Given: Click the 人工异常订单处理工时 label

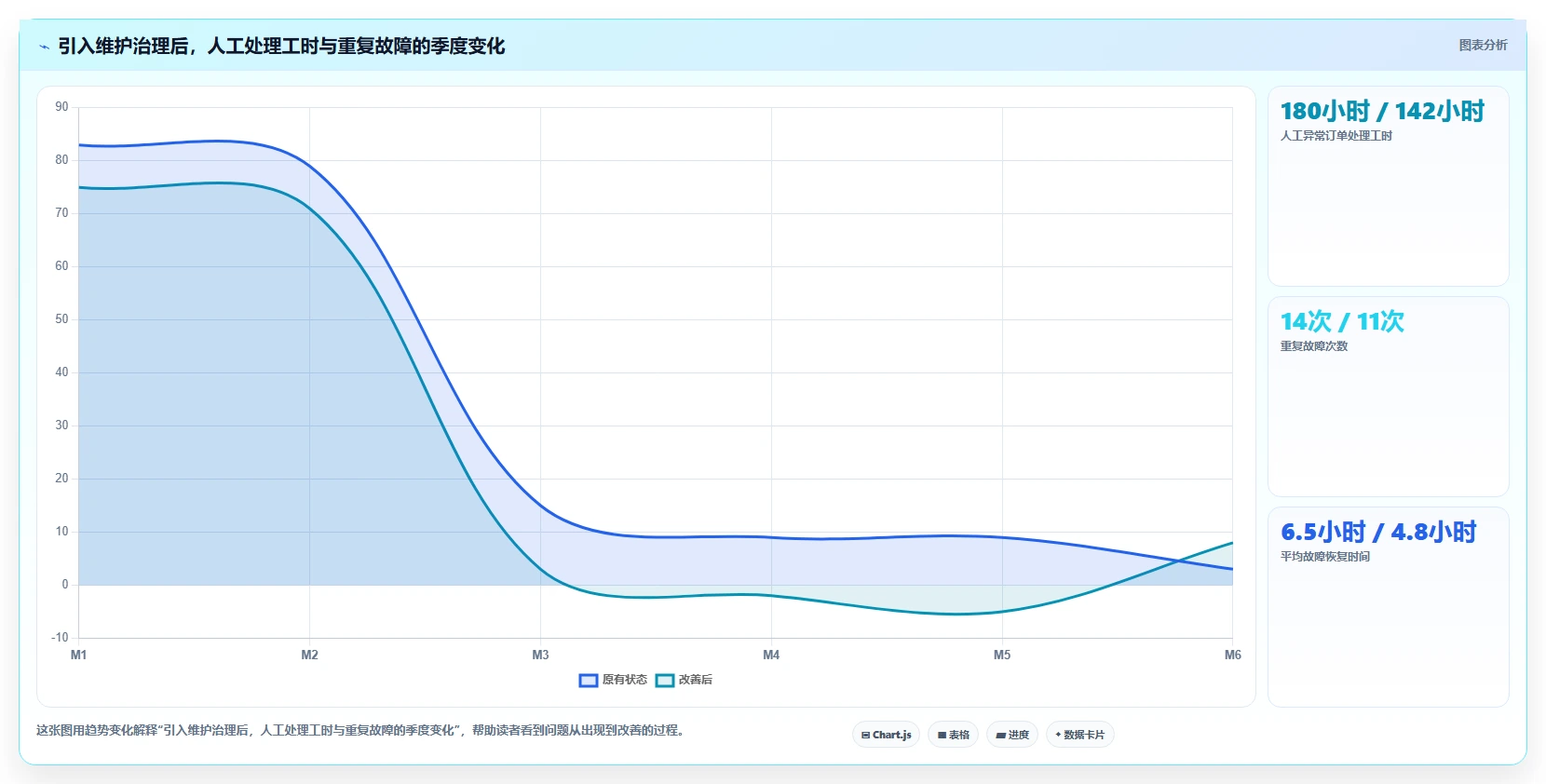Looking at the screenshot, I should point(1336,136).
